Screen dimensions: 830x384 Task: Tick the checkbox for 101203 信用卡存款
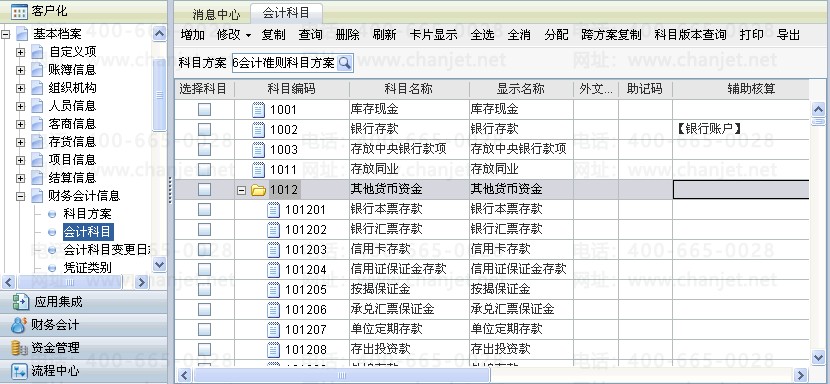(204, 249)
